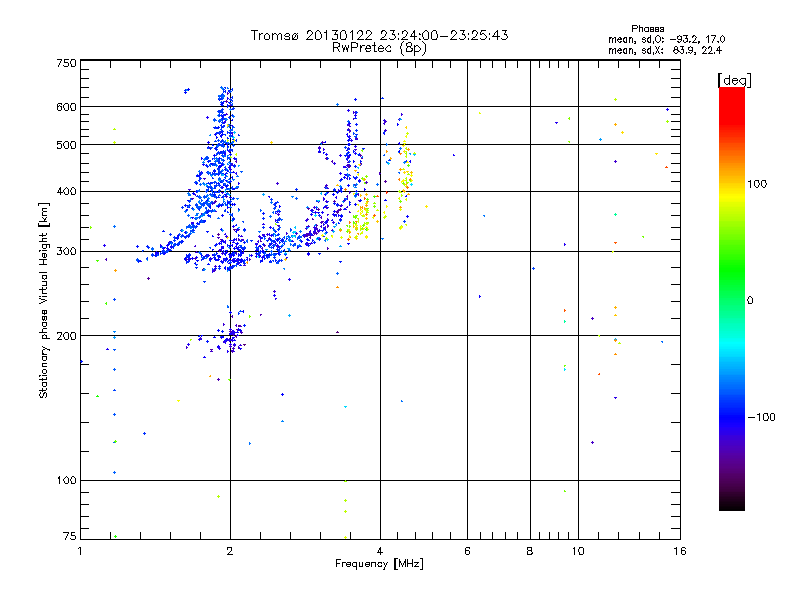Click the '4' tick label on the frequency axis

pyautogui.click(x=380, y=551)
